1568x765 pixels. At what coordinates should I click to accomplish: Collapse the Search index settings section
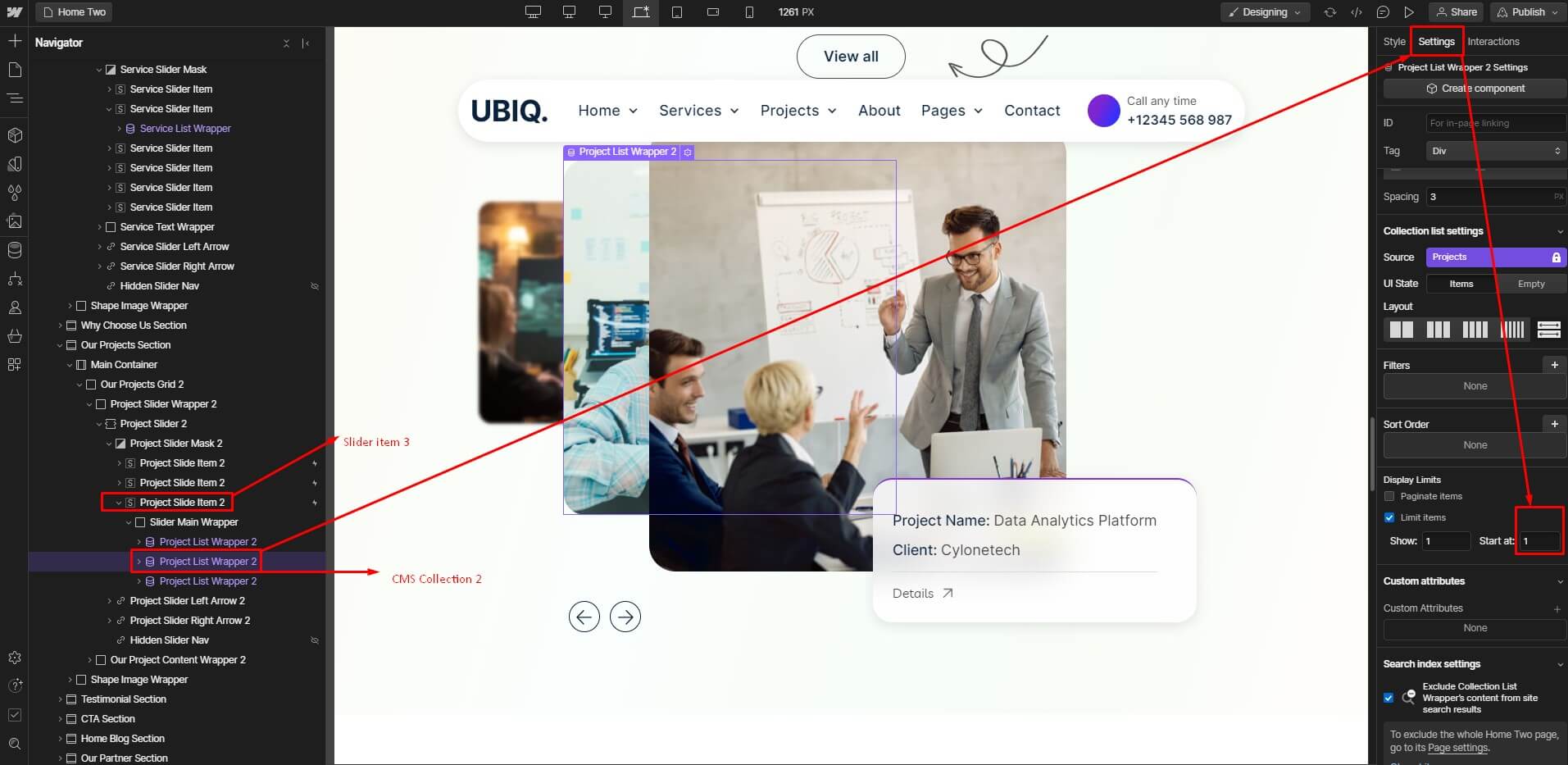(x=1559, y=664)
